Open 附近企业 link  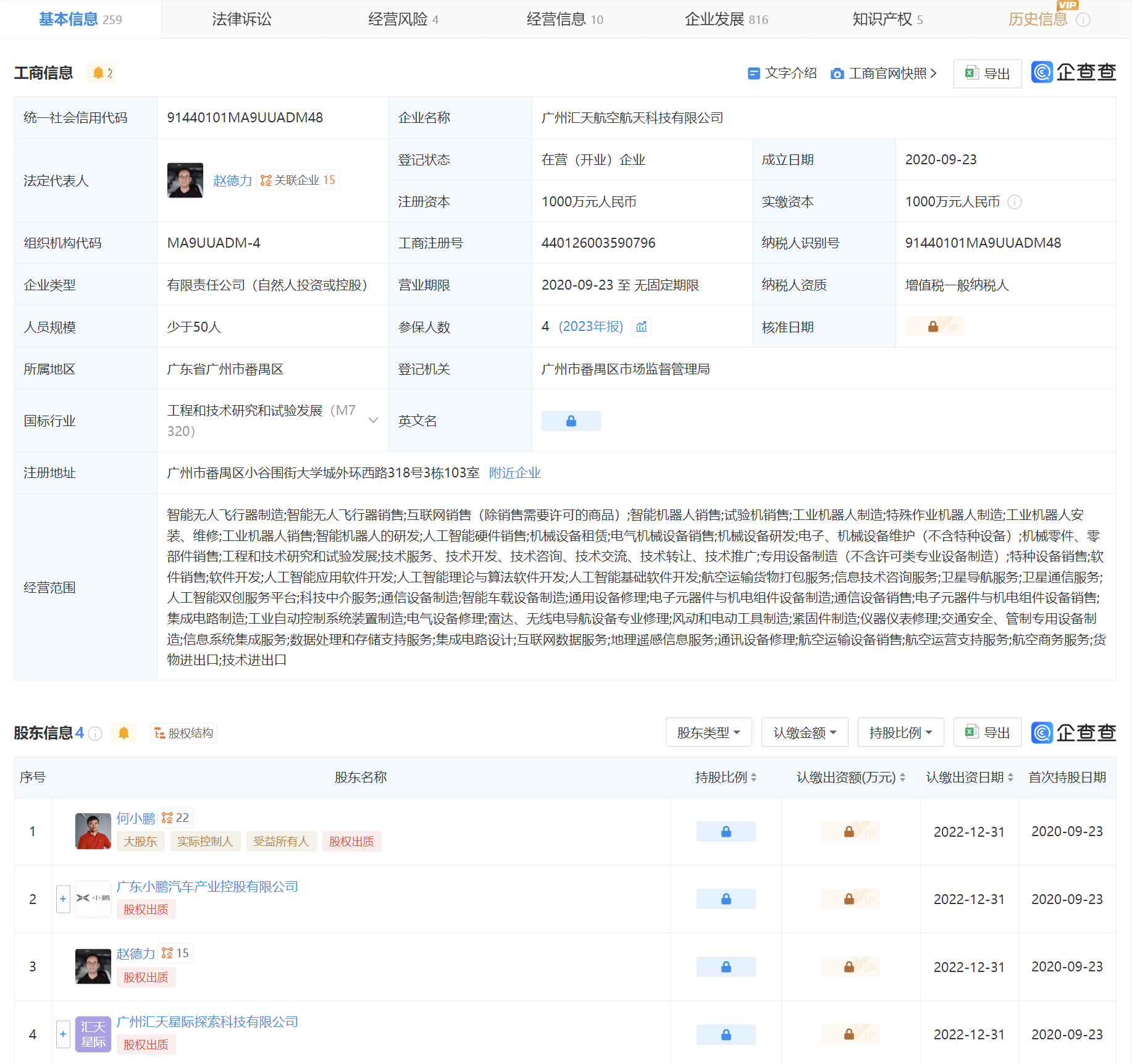[515, 473]
